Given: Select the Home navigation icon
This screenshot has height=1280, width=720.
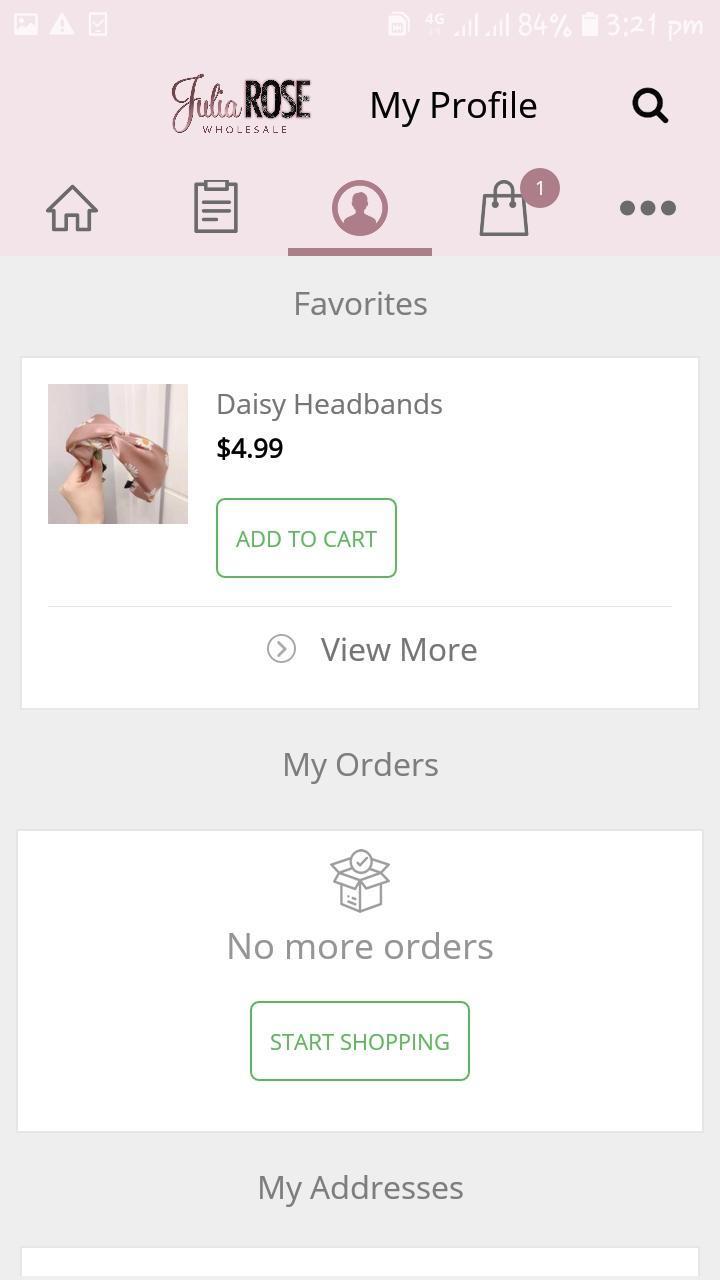Looking at the screenshot, I should (71, 207).
